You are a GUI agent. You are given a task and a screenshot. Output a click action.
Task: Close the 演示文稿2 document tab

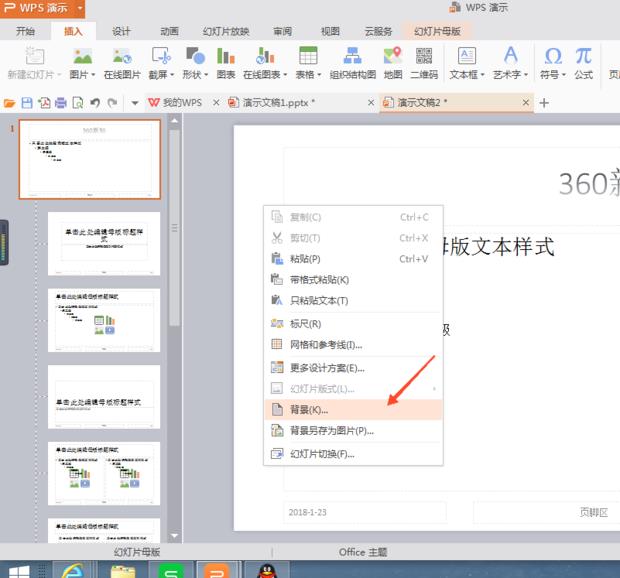point(525,103)
